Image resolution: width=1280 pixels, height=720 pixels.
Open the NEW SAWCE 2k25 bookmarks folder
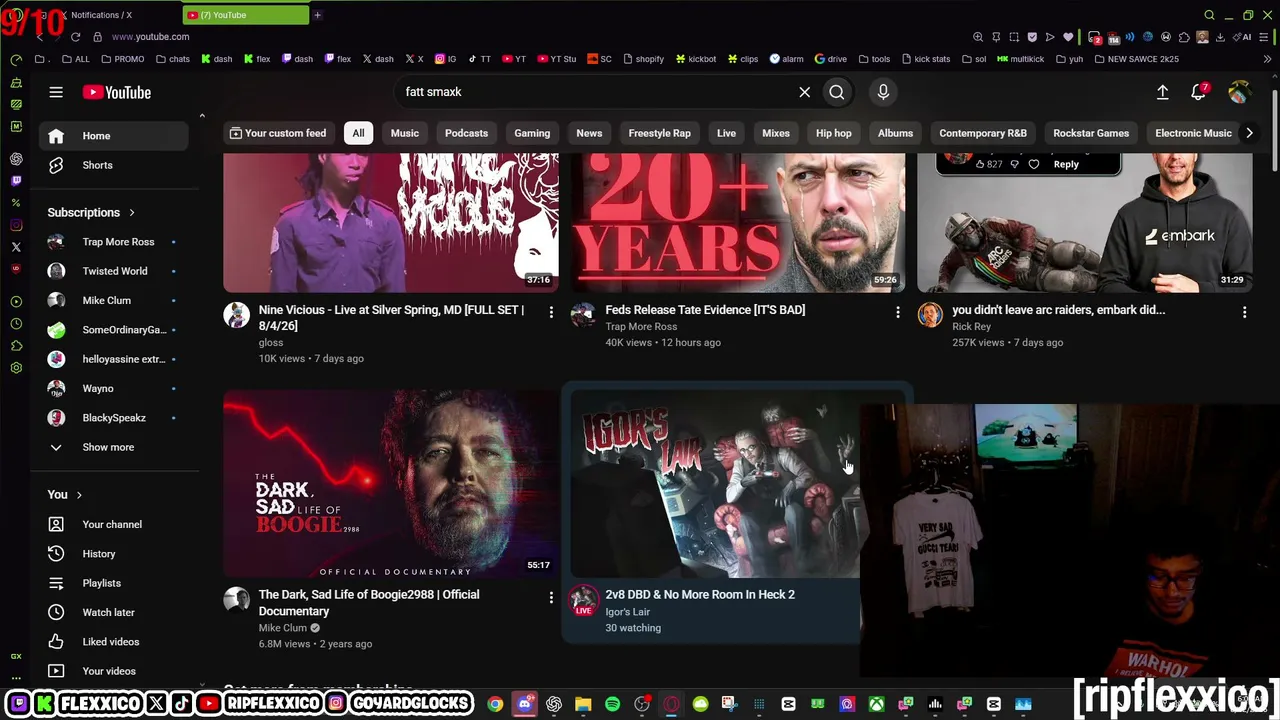1136,59
